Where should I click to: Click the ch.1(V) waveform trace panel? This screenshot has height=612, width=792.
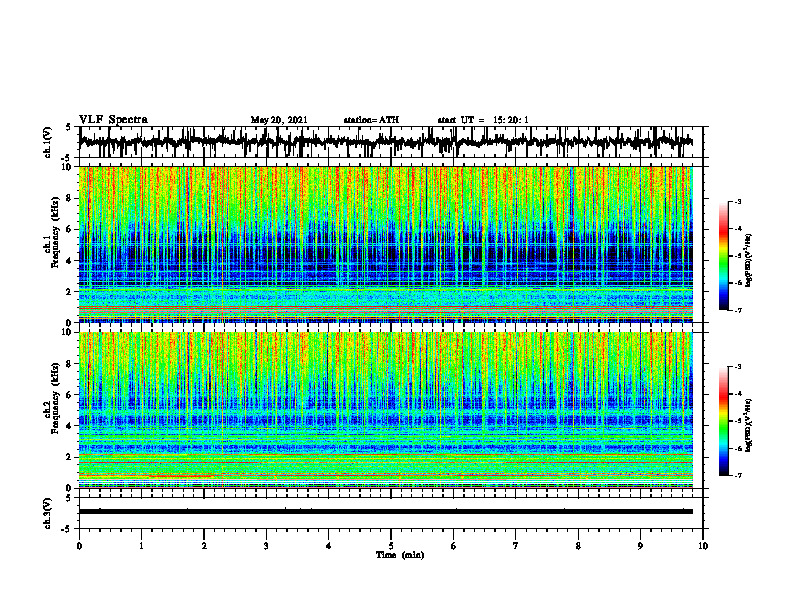pyautogui.click(x=391, y=142)
